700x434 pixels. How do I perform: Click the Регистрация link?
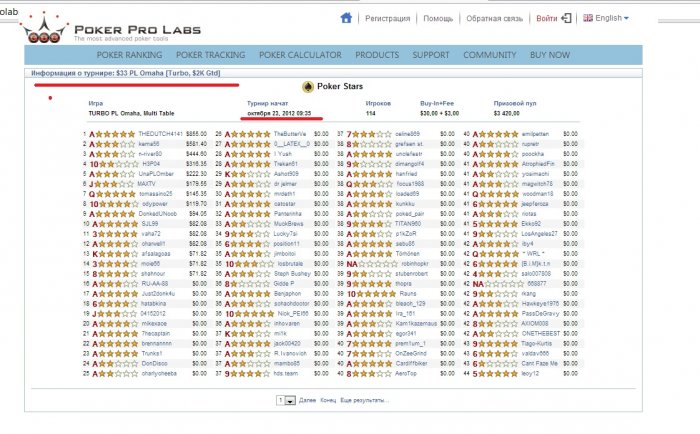click(388, 18)
